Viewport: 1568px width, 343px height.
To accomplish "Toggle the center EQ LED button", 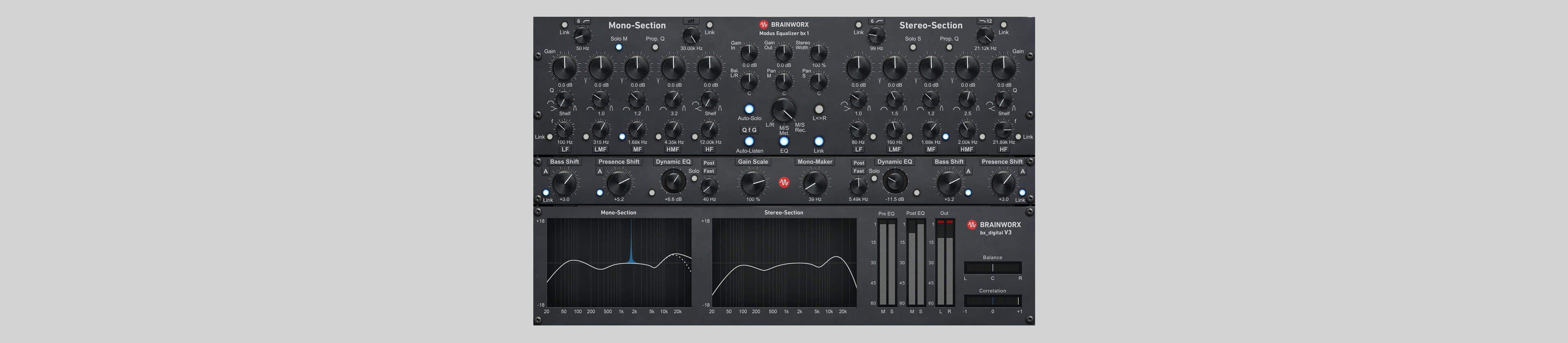I will tap(784, 142).
